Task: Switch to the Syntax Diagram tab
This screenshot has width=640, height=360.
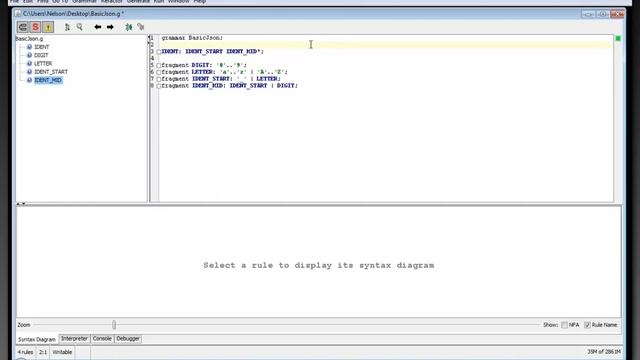Action: pyautogui.click(x=37, y=339)
